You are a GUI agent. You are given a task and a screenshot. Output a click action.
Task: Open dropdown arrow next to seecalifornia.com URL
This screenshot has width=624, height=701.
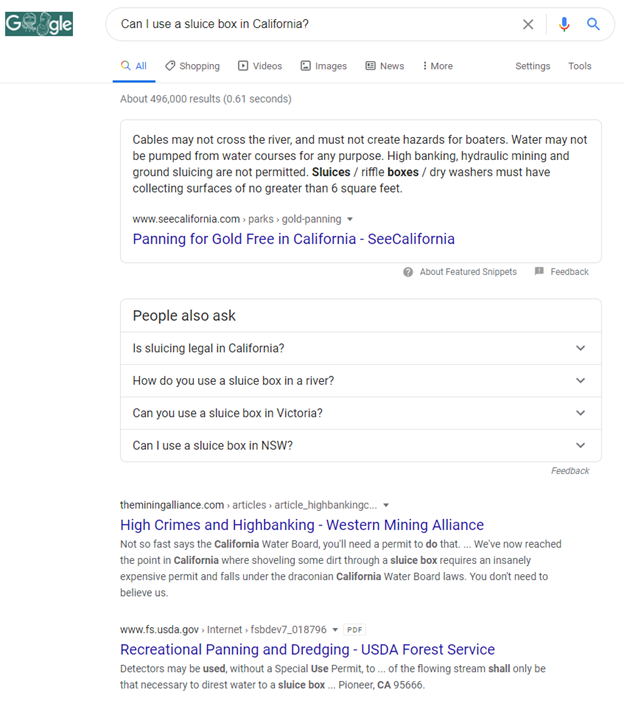pyautogui.click(x=350, y=219)
